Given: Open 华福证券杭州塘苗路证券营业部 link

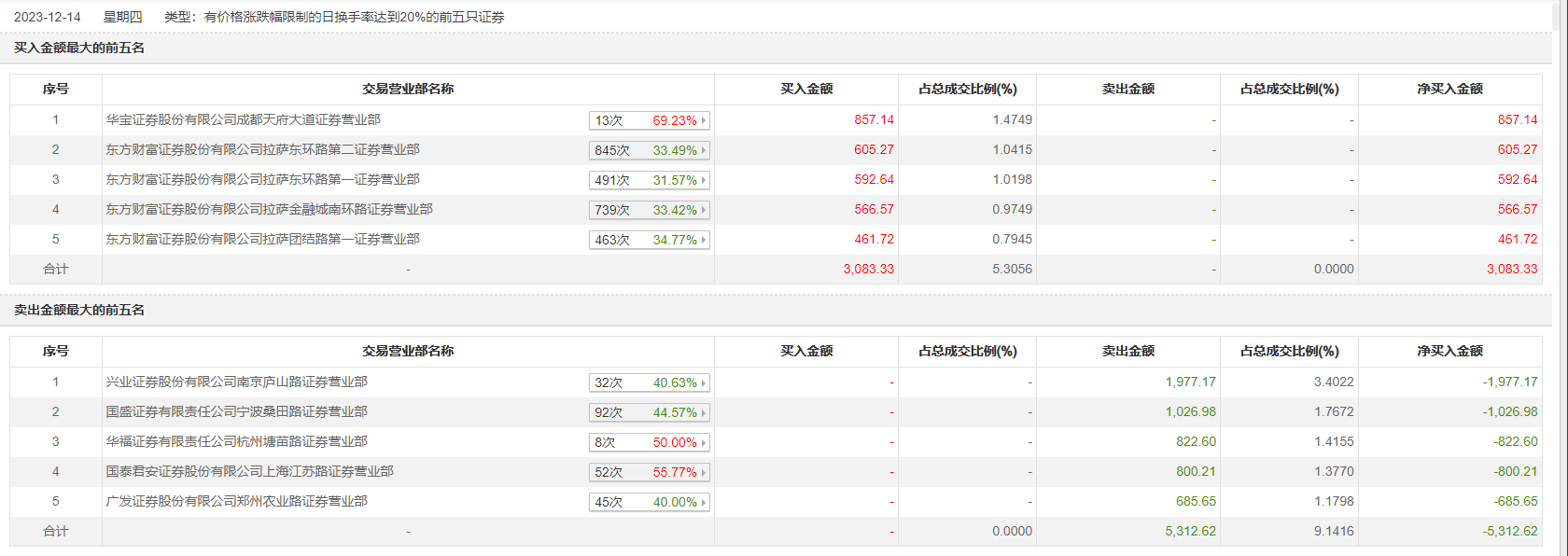Looking at the screenshot, I should 236,441.
